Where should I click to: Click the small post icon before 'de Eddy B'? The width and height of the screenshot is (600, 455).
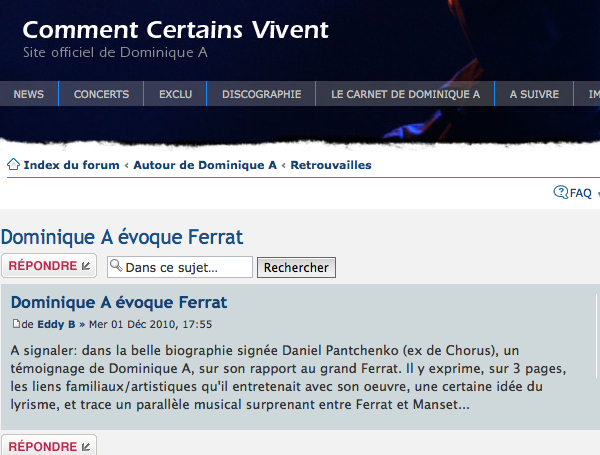coord(16,324)
